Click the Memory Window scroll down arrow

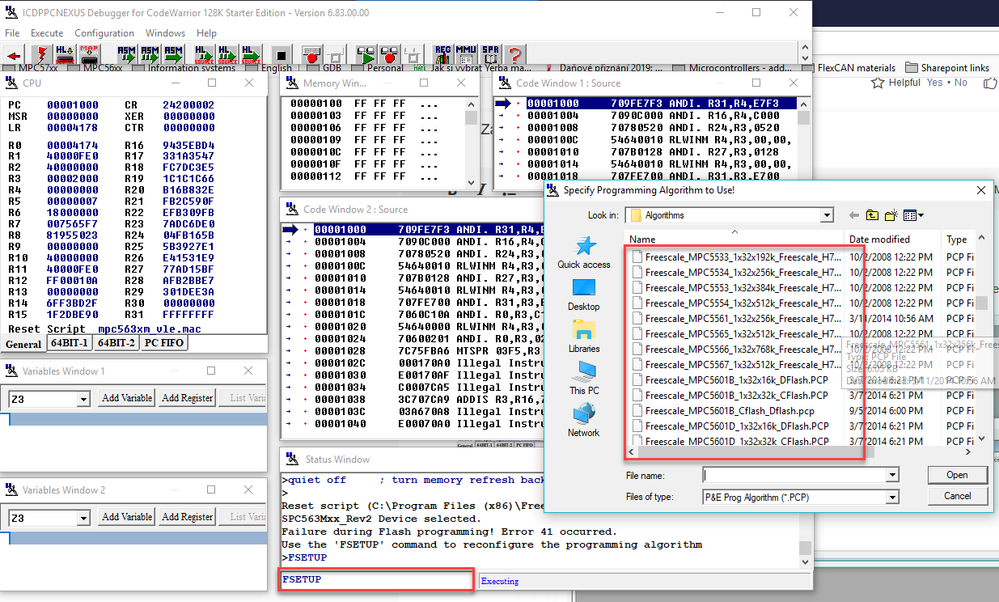pyautogui.click(x=471, y=182)
